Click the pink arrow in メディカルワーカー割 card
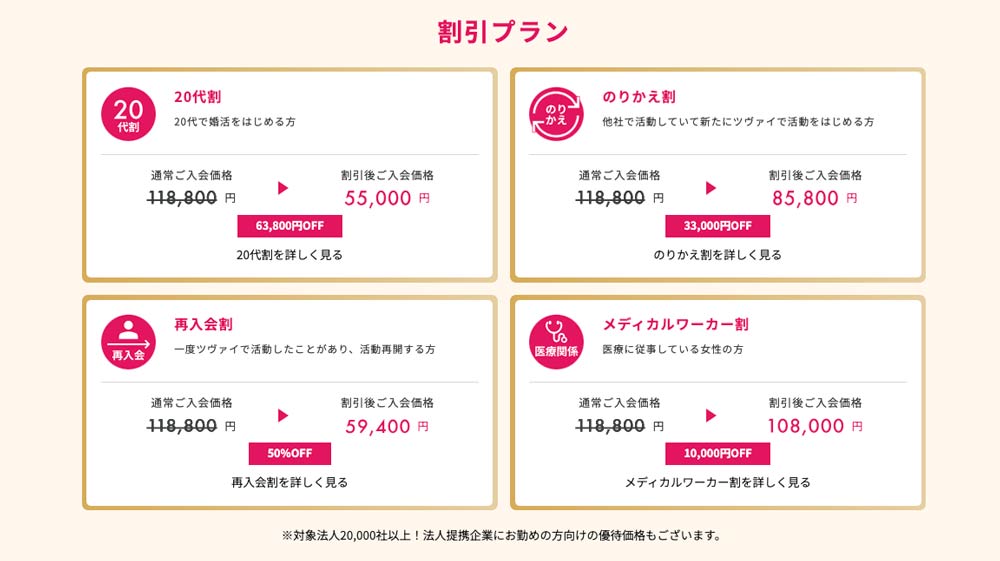The image size is (1000, 561). 711,416
